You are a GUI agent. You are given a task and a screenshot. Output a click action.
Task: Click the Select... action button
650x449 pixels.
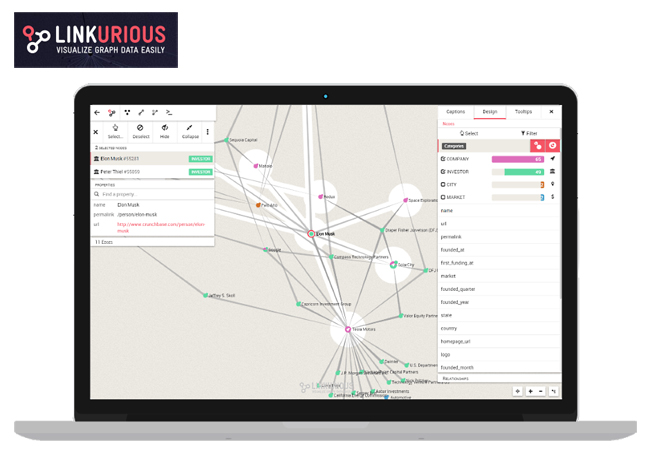pos(115,131)
